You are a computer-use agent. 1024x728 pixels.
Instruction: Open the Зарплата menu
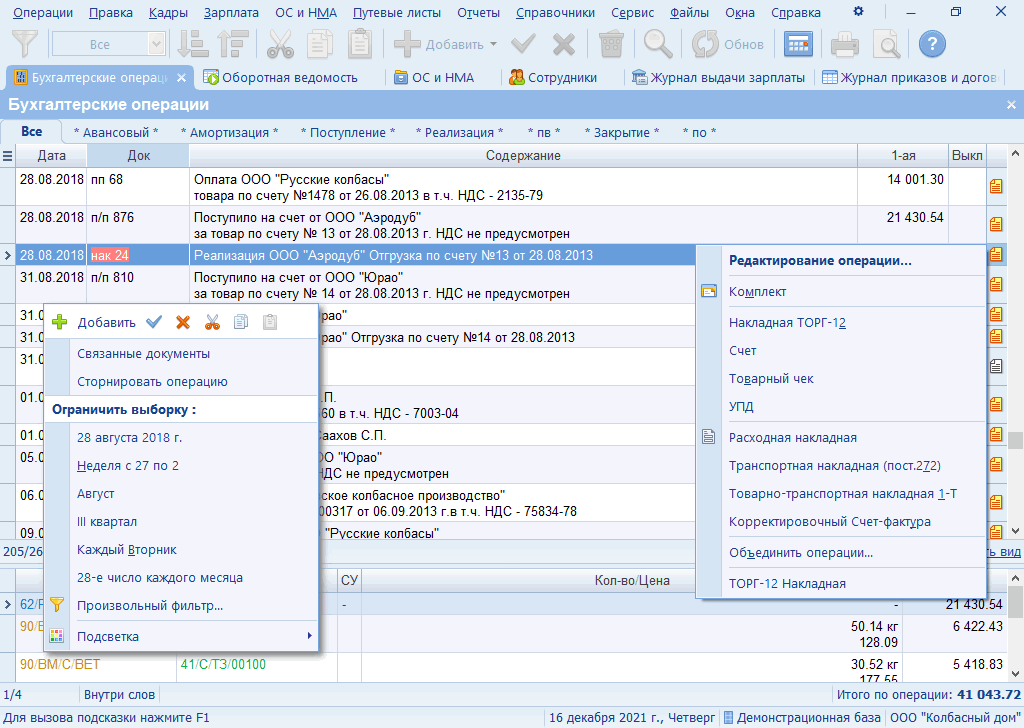pos(230,13)
